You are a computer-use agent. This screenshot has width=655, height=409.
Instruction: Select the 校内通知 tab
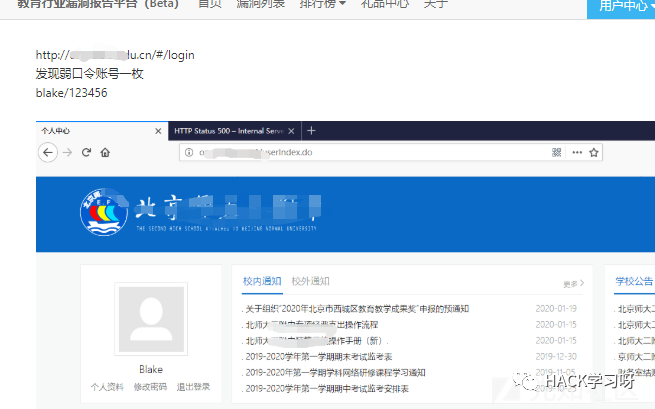pyautogui.click(x=262, y=281)
